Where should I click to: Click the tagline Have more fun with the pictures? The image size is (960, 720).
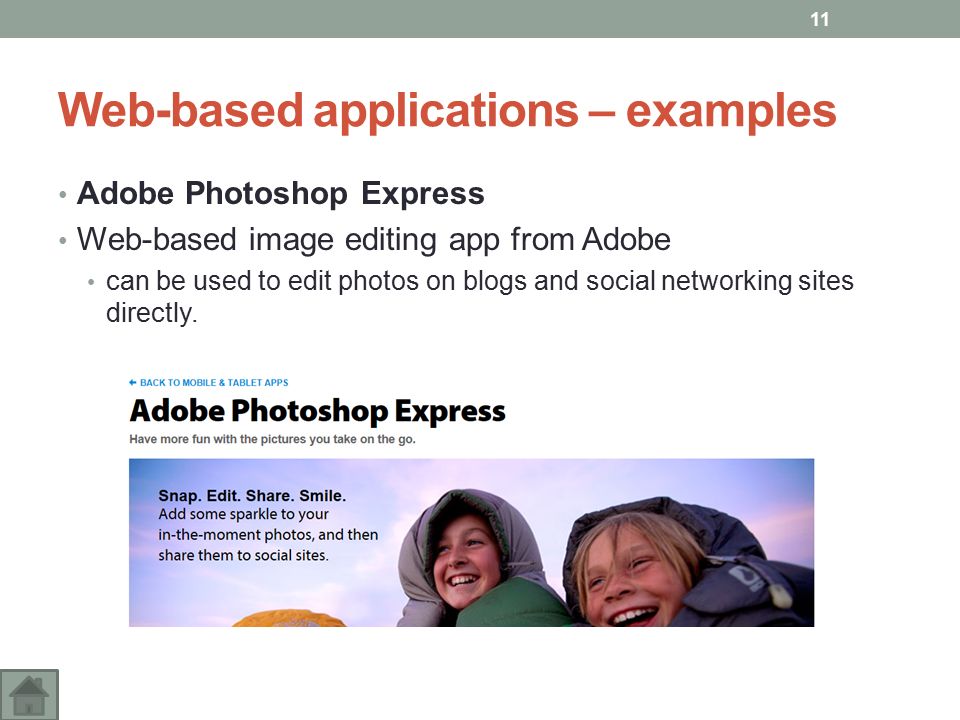pos(272,439)
